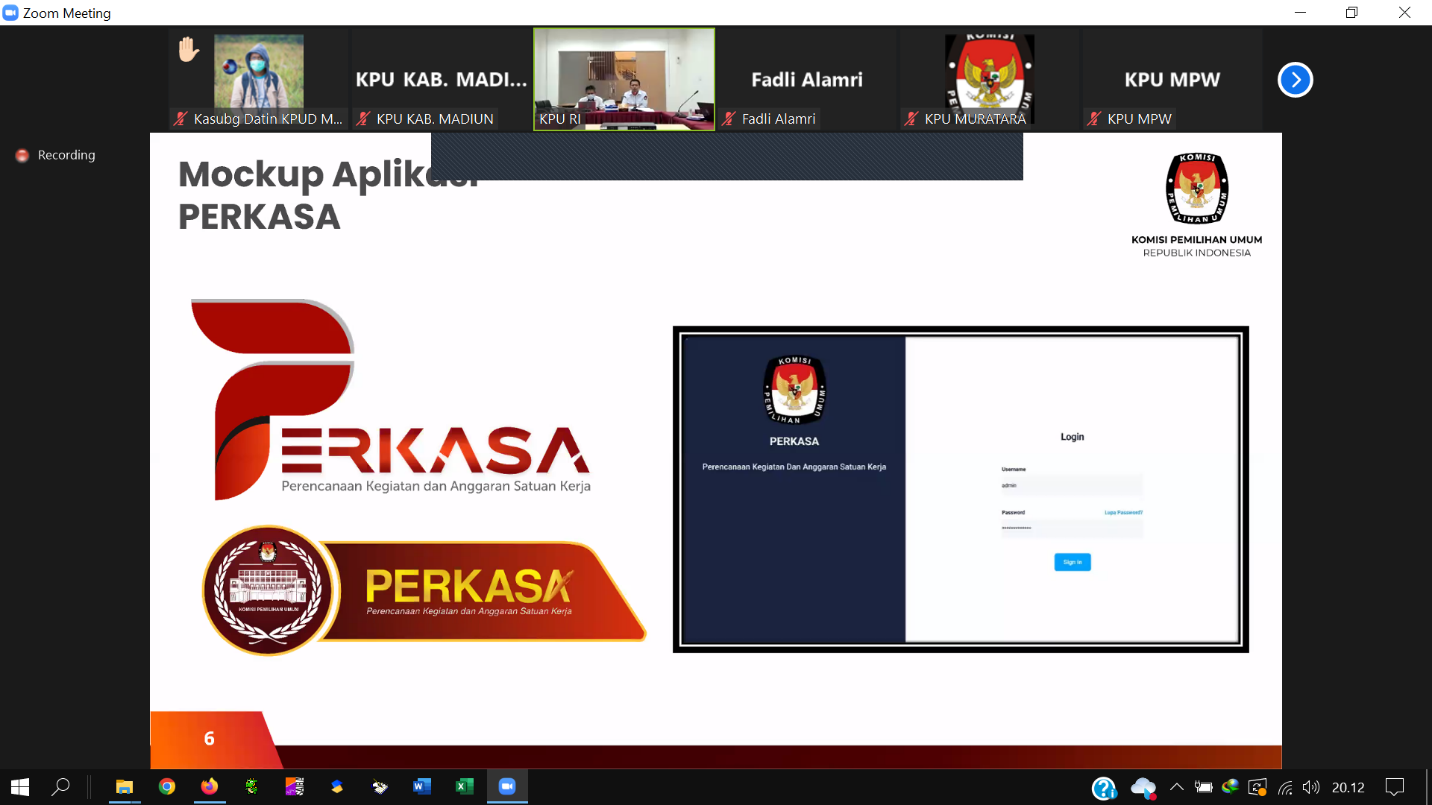Screen dimensions: 1432x805
Task: Launch Google Chrome from the taskbar
Action: [167, 786]
